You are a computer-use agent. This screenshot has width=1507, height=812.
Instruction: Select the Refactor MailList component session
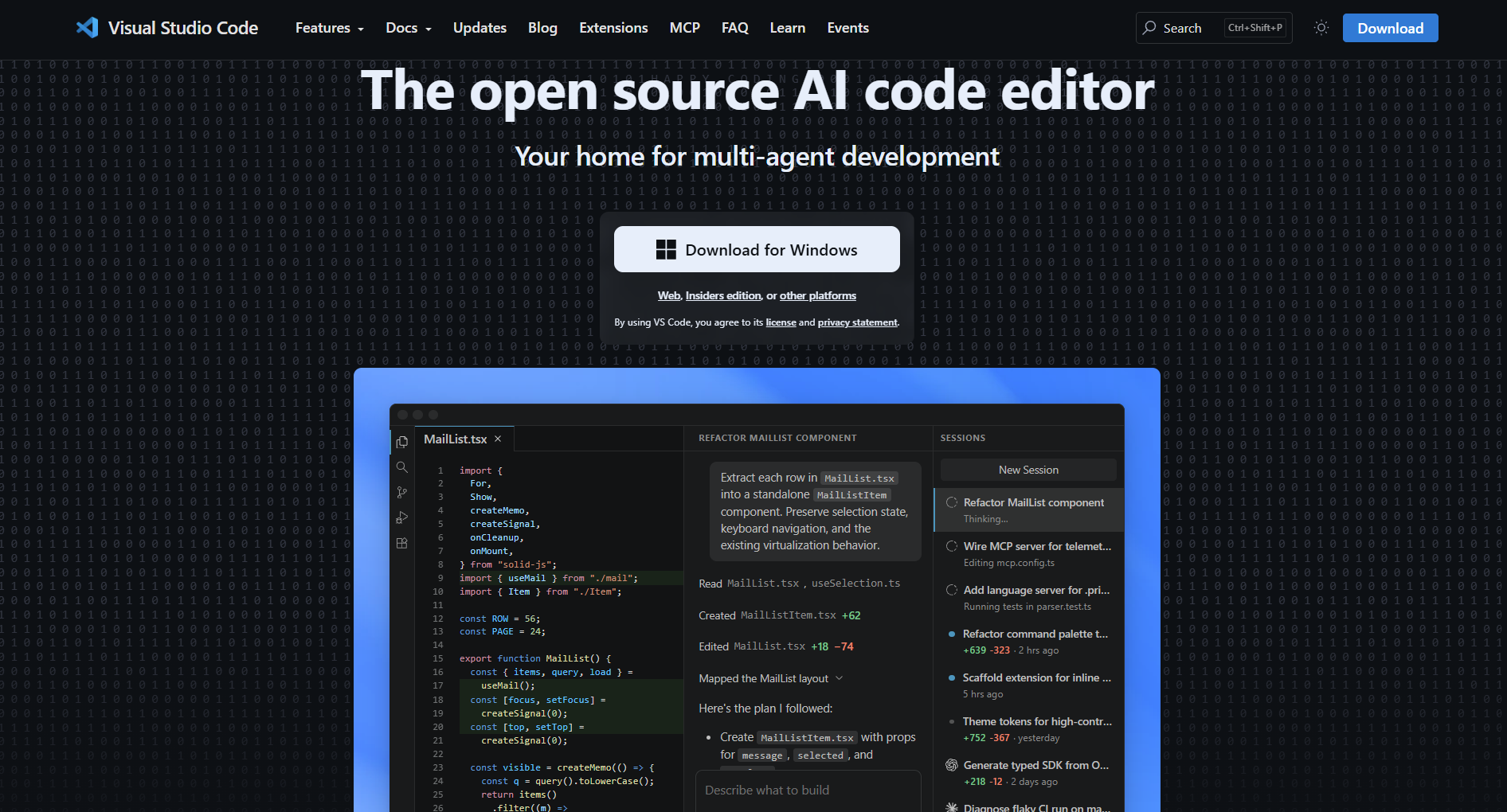tap(1028, 509)
